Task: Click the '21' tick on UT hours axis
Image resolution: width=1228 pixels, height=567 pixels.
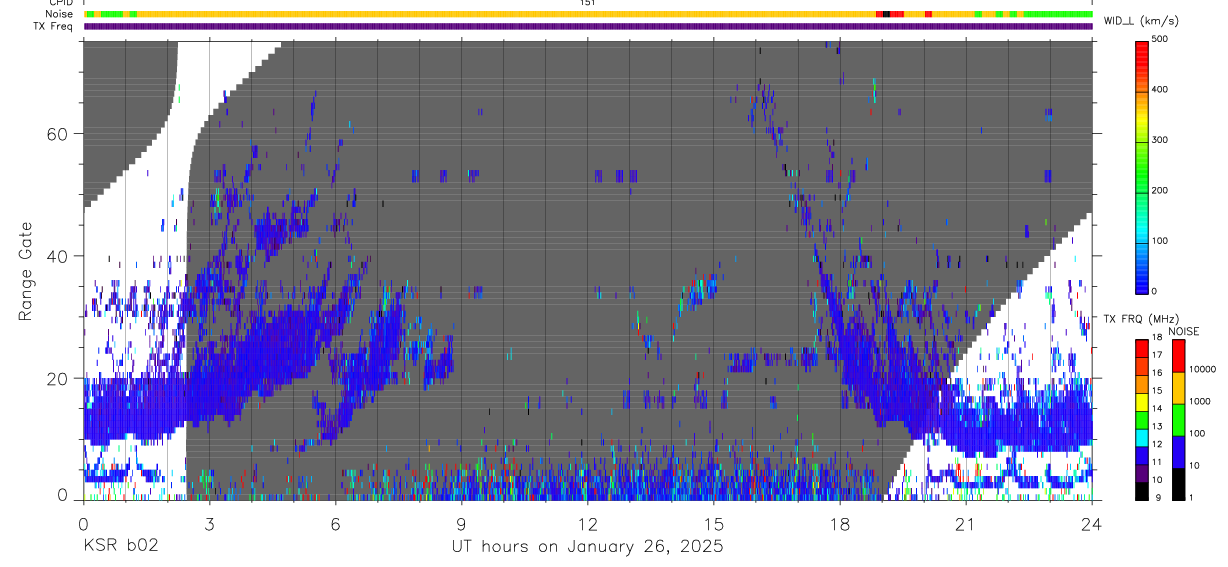Action: pos(966,523)
